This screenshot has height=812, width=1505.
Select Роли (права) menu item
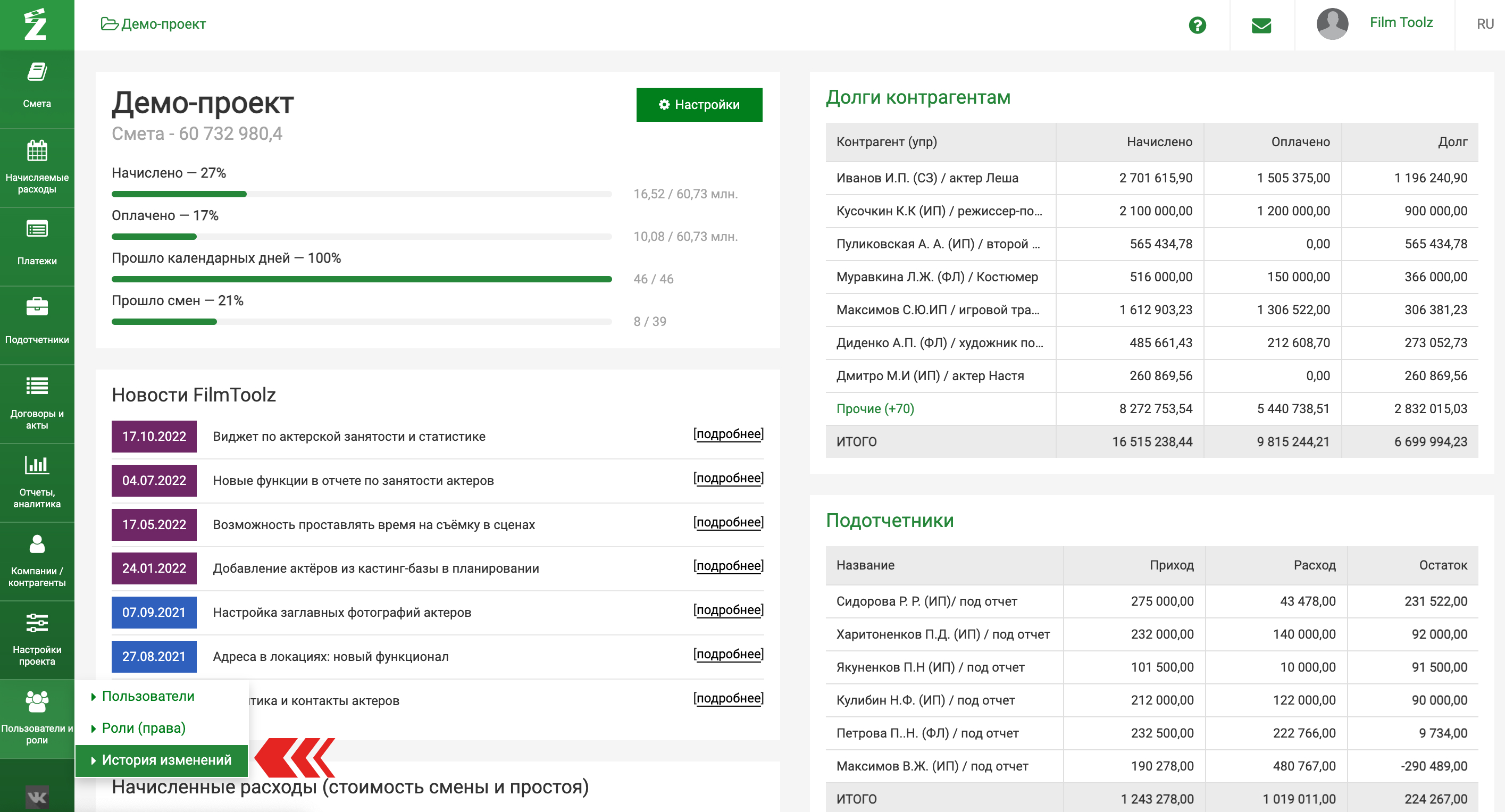point(143,728)
